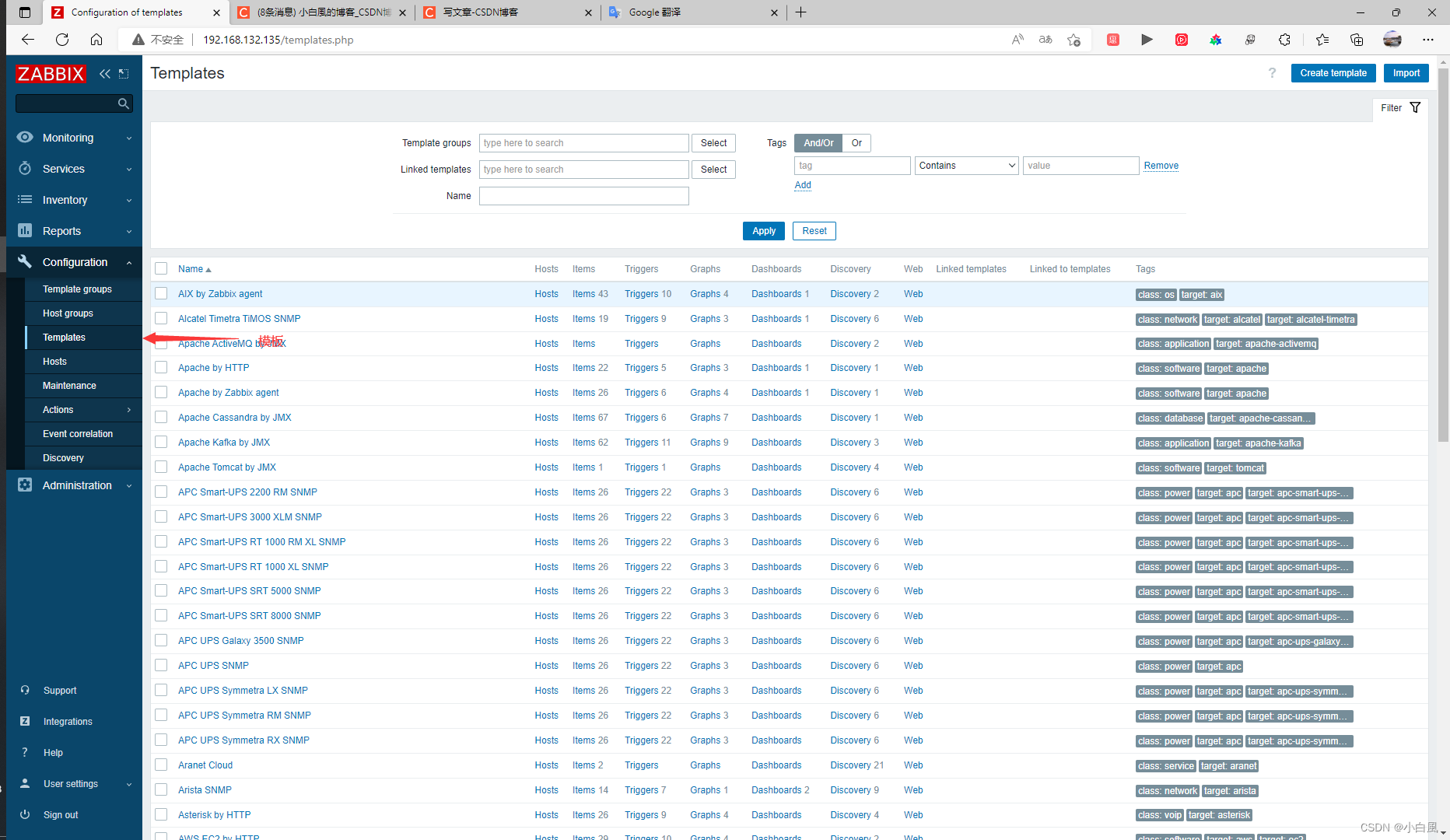Check the Apache Cassandra by JMX checkbox
1450x840 pixels.
161,417
